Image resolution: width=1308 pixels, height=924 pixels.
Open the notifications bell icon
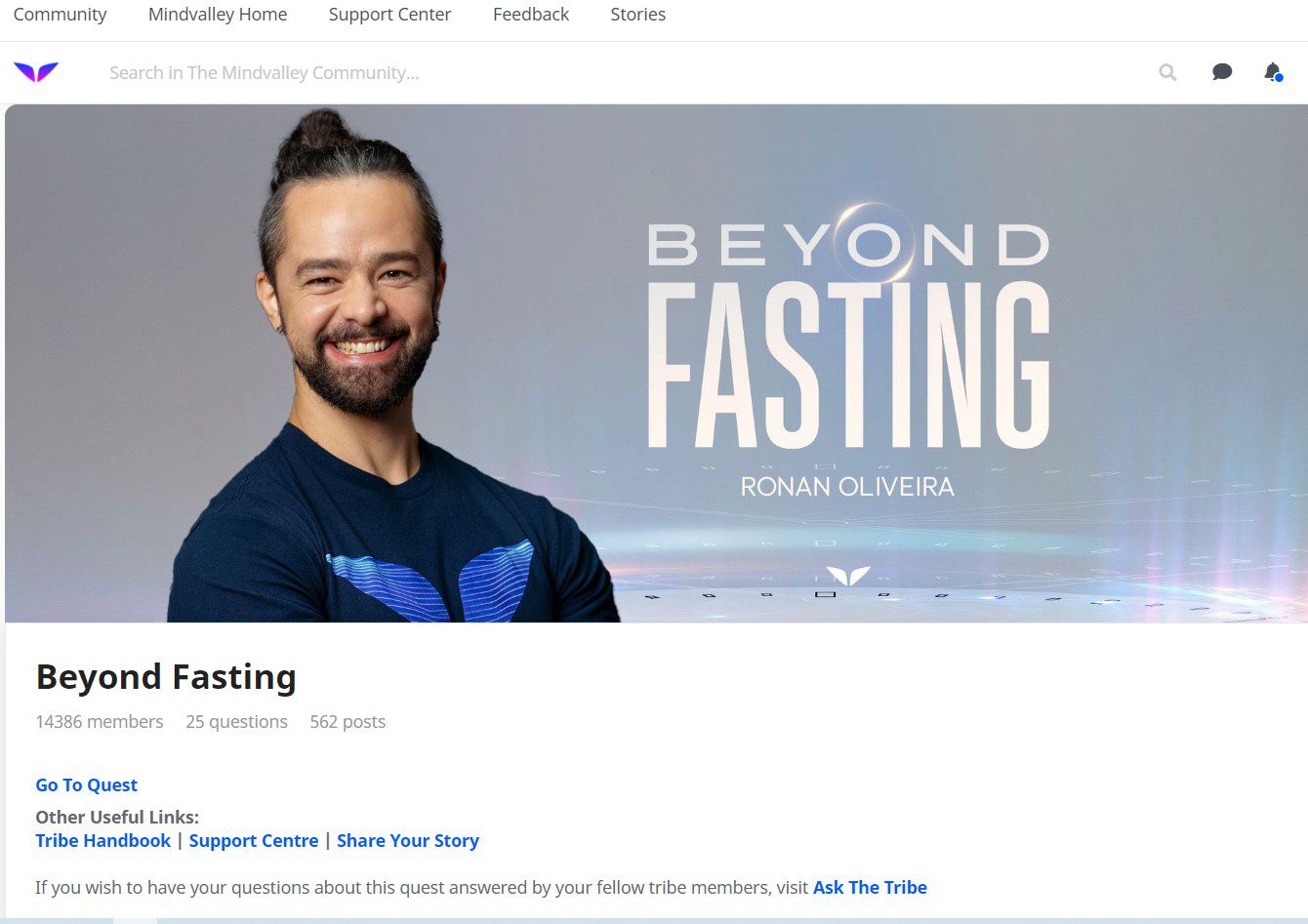click(x=1273, y=72)
